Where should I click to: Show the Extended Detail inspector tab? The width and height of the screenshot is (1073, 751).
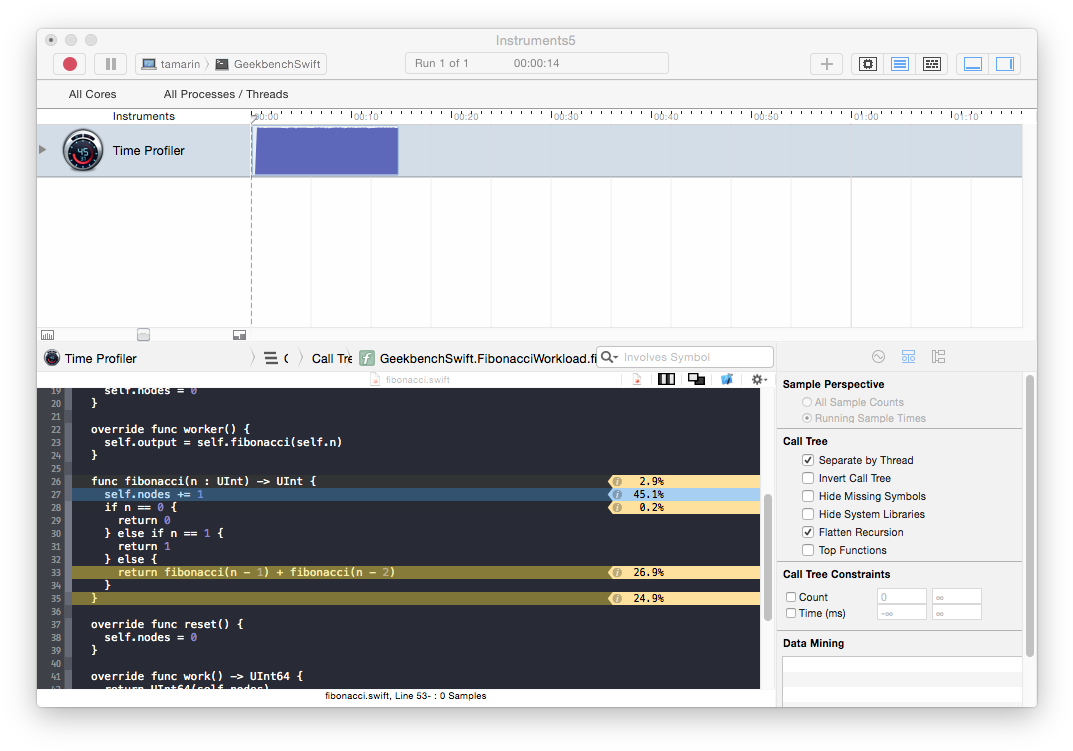pos(938,357)
